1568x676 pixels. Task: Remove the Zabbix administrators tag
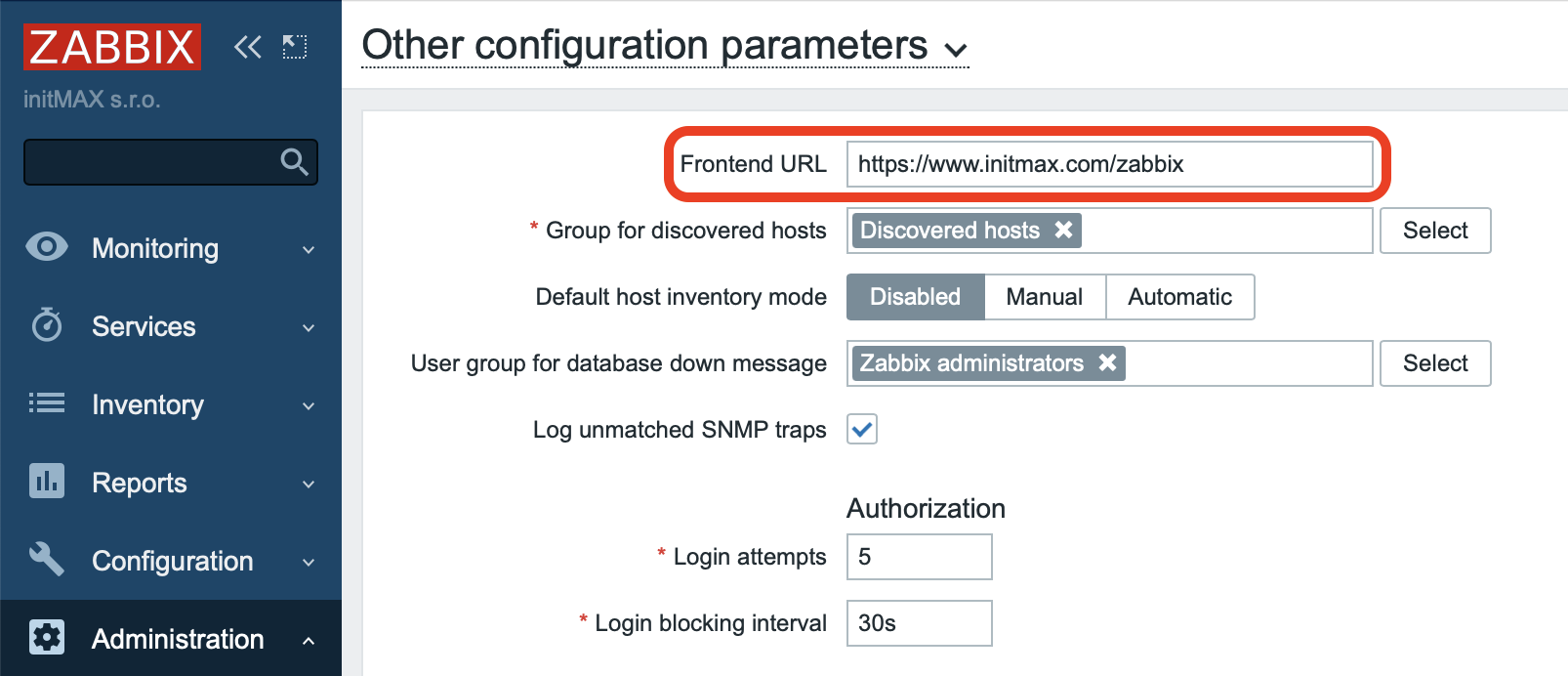click(x=1107, y=362)
